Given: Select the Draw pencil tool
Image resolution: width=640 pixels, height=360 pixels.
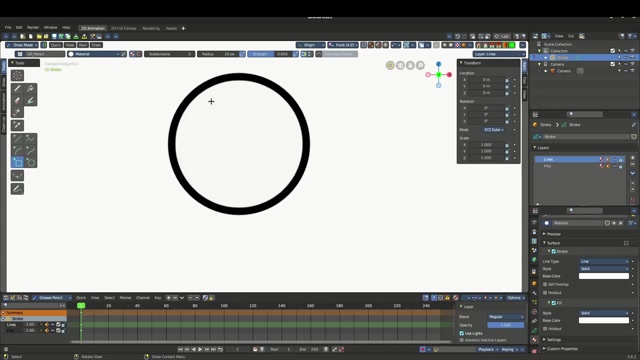Looking at the screenshot, I should point(18,89).
